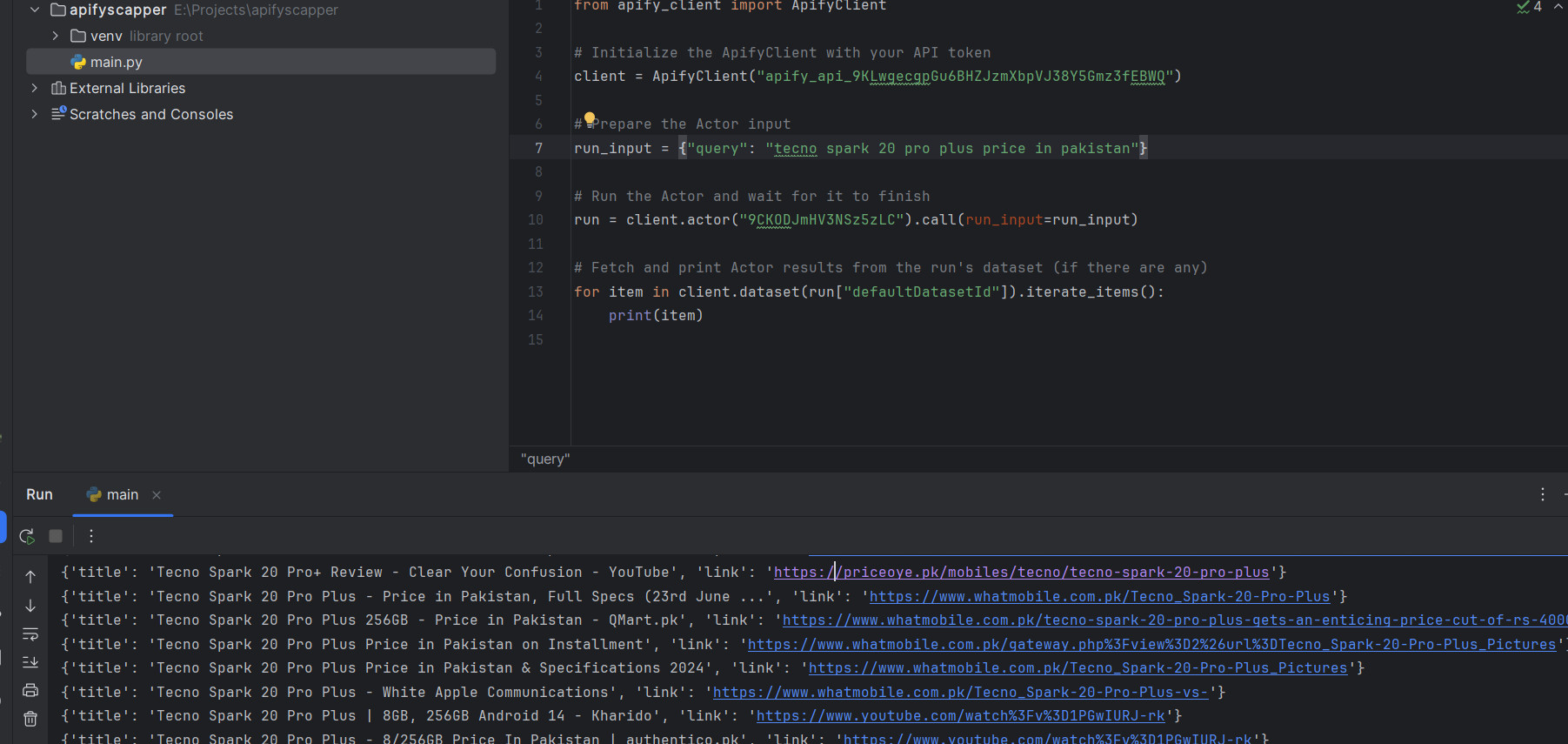This screenshot has width=1568, height=744.
Task: Toggle soft-wrap in console
Action: (30, 634)
